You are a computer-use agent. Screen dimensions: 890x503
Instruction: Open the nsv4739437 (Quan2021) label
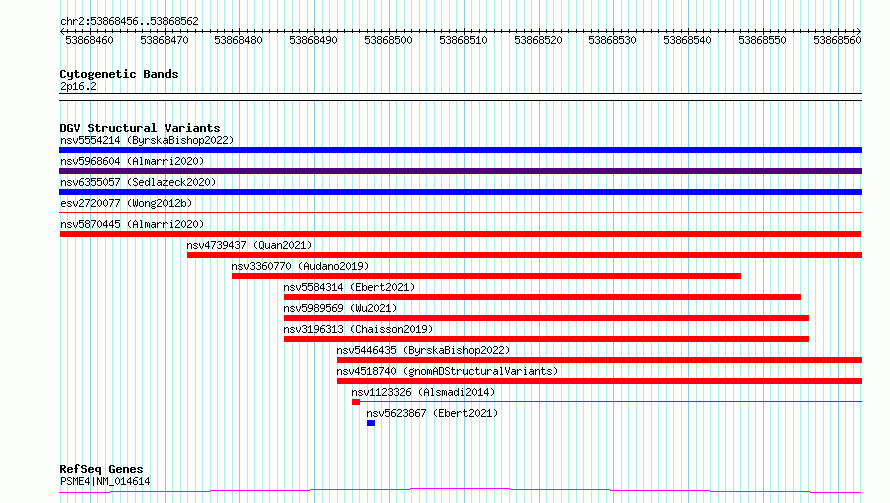point(249,245)
